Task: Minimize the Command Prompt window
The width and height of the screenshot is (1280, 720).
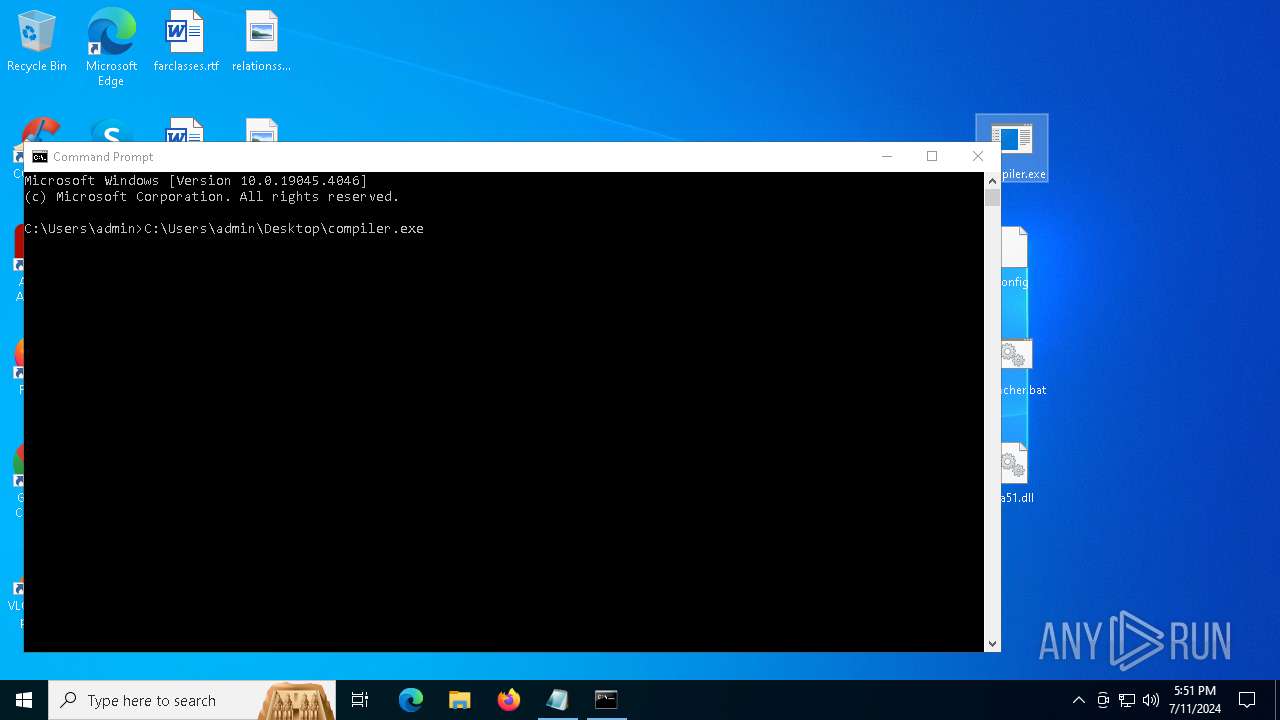Action: 886,157
